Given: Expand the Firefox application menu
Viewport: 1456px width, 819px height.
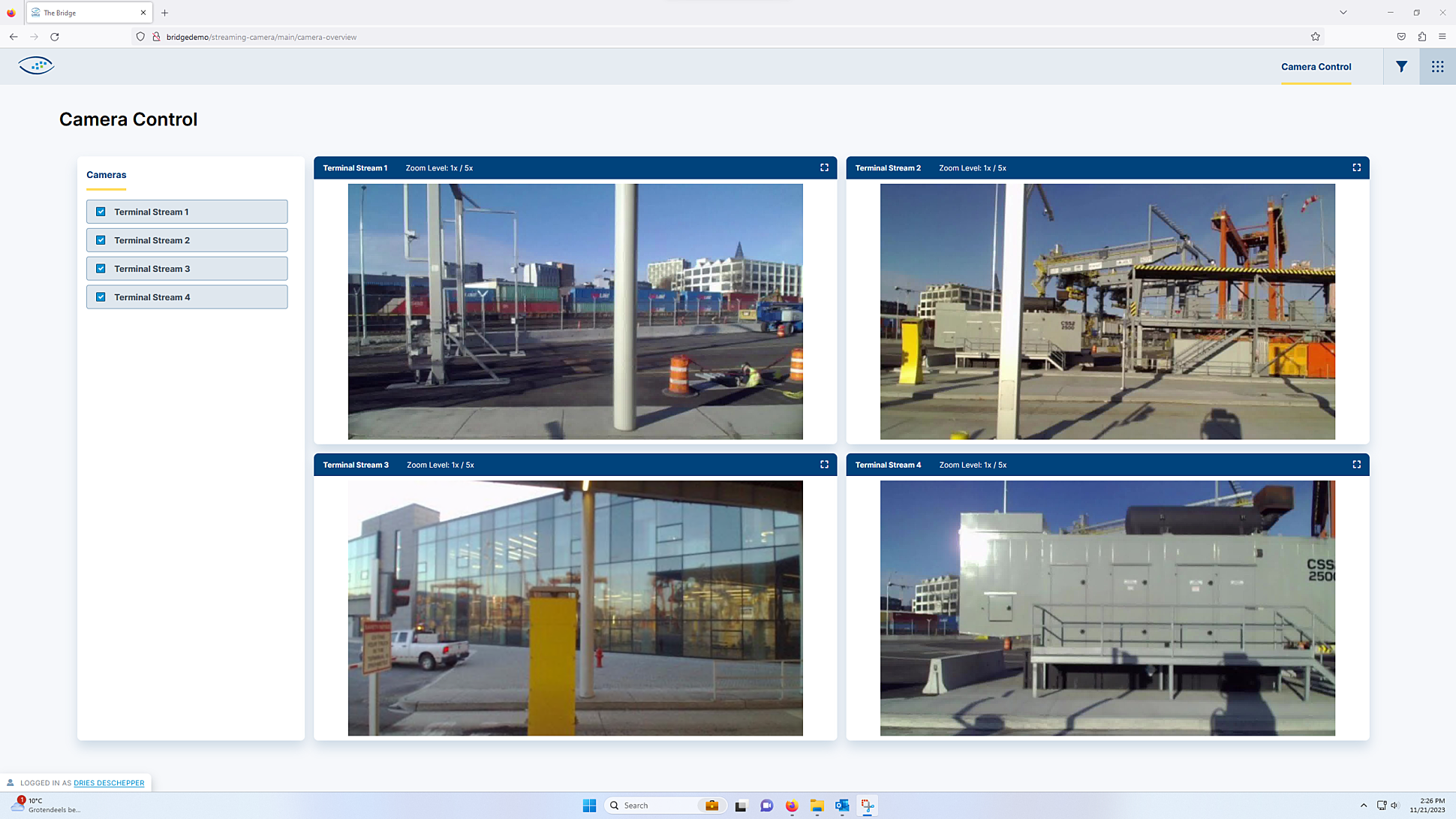Looking at the screenshot, I should pos(1442,36).
